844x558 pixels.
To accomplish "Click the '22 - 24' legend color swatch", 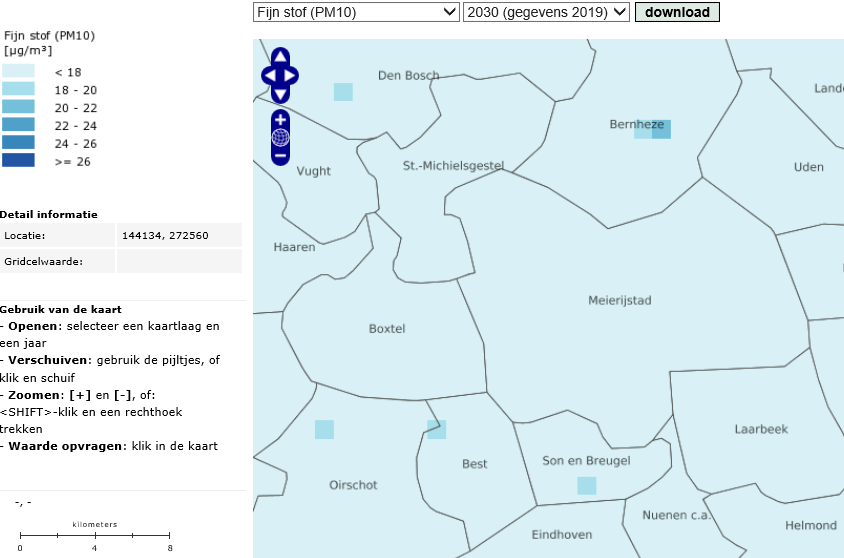I will (x=18, y=125).
